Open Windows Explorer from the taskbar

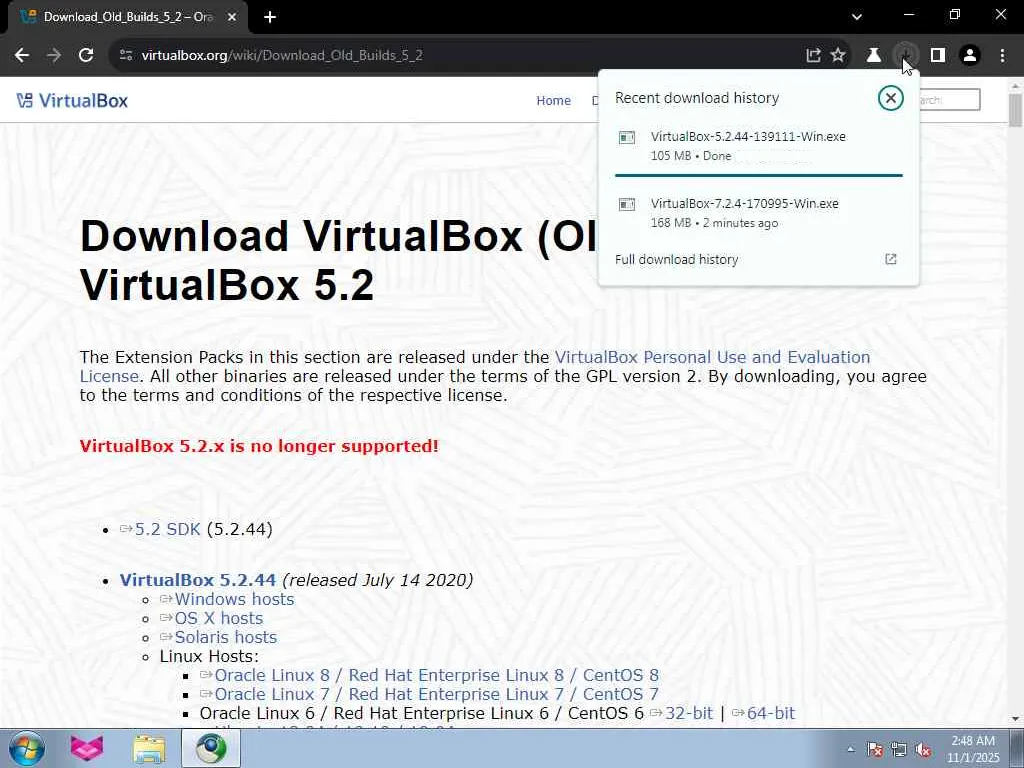tap(149, 748)
